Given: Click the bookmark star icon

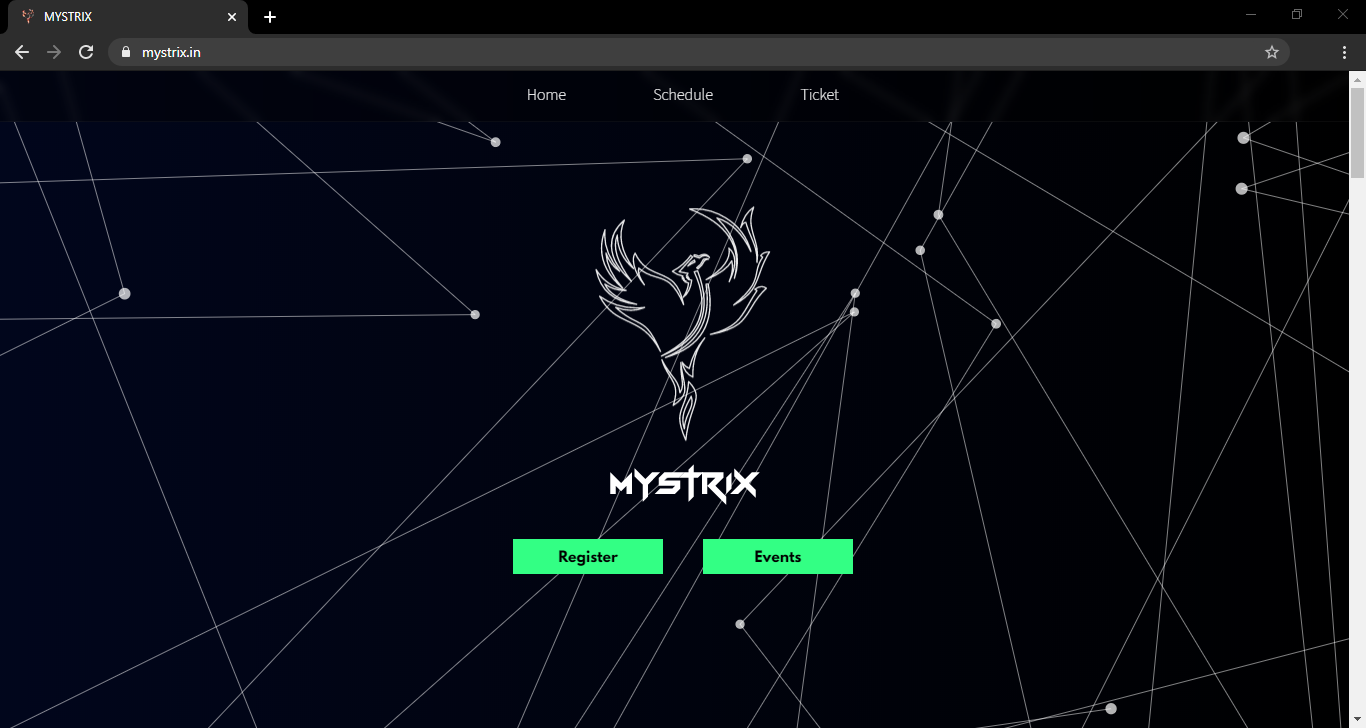Looking at the screenshot, I should [x=1271, y=52].
